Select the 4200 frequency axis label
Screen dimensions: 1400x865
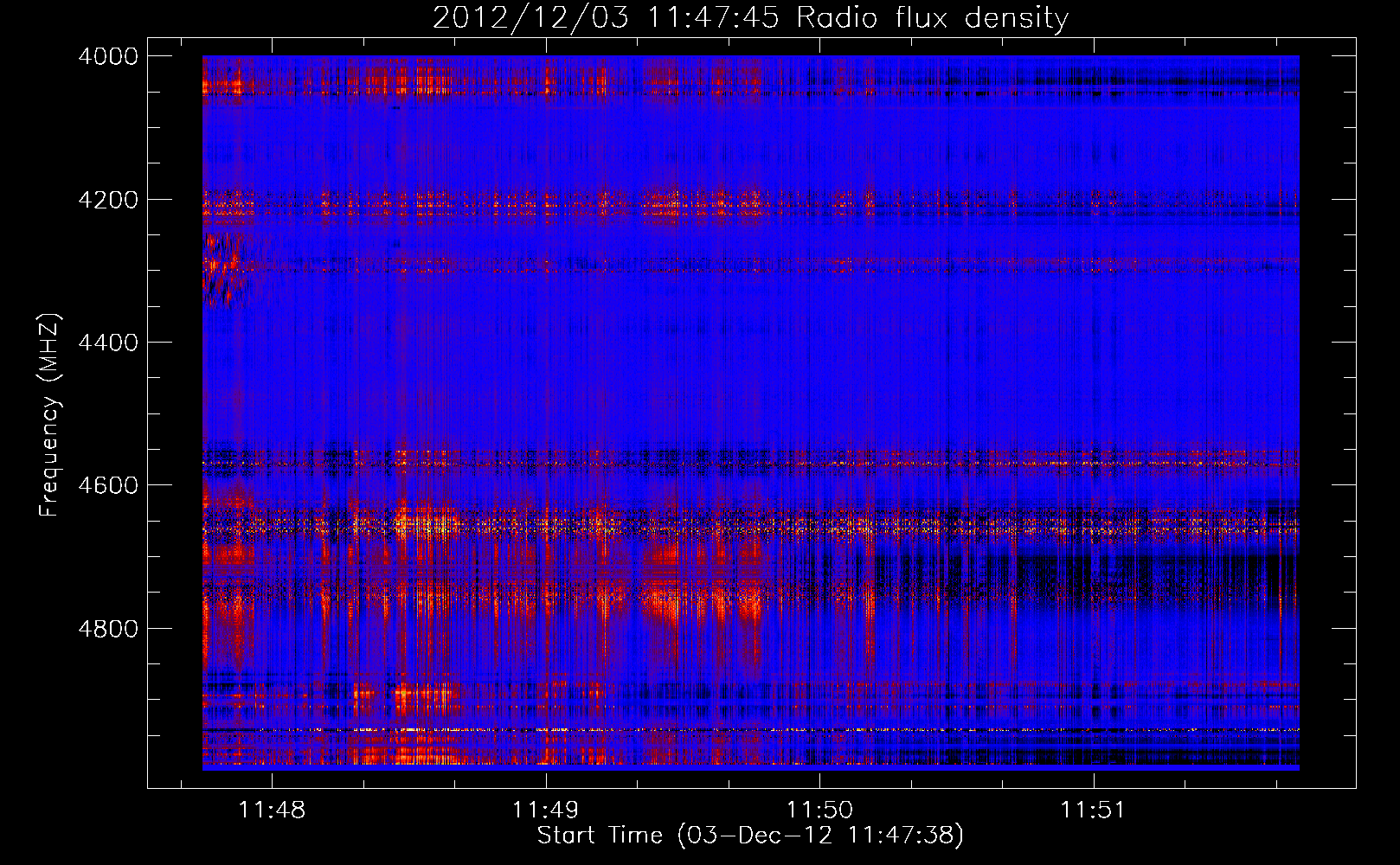[108, 200]
